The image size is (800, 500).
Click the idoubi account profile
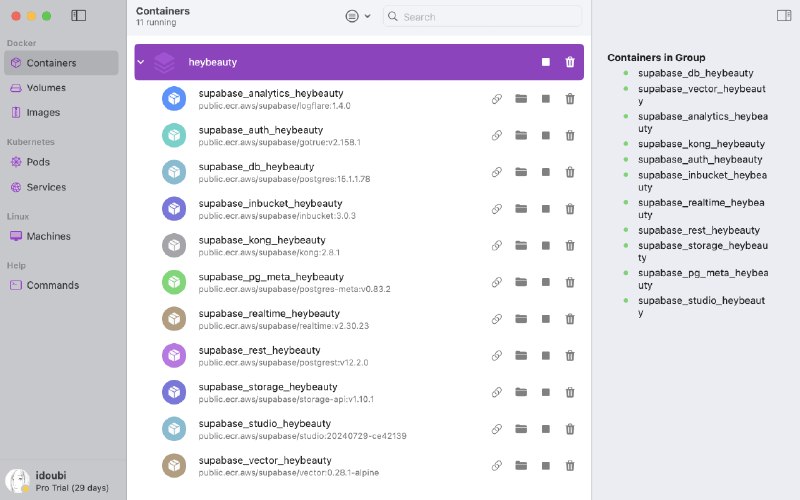point(59,481)
